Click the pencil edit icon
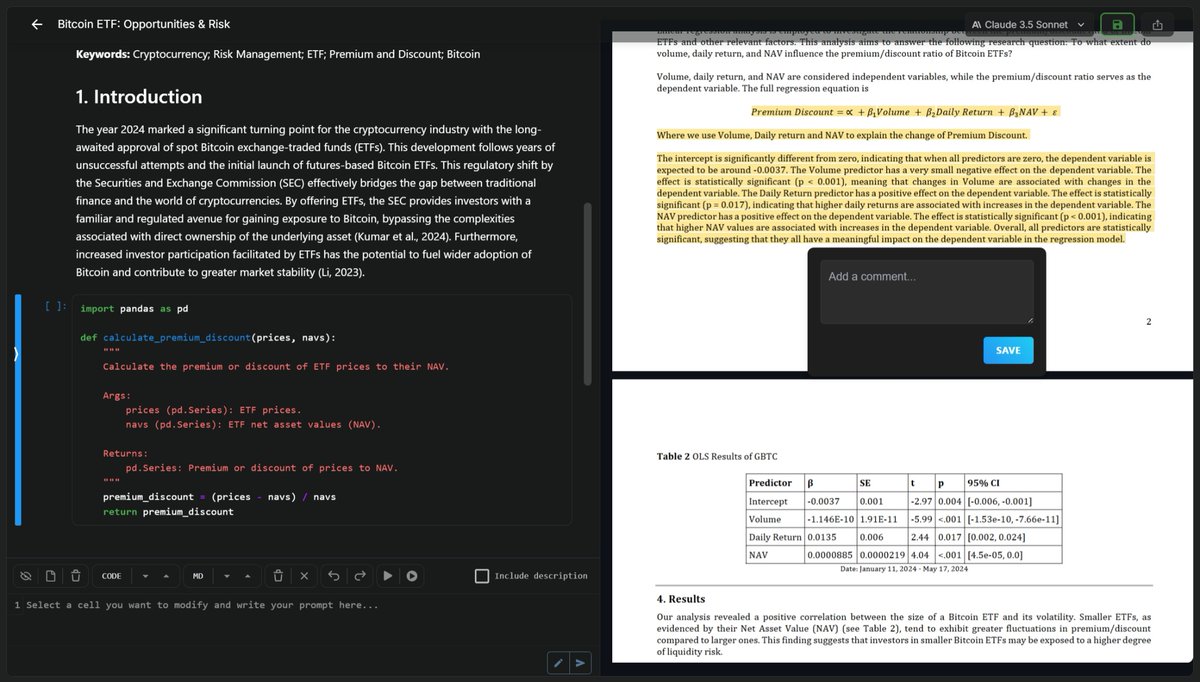 click(559, 662)
